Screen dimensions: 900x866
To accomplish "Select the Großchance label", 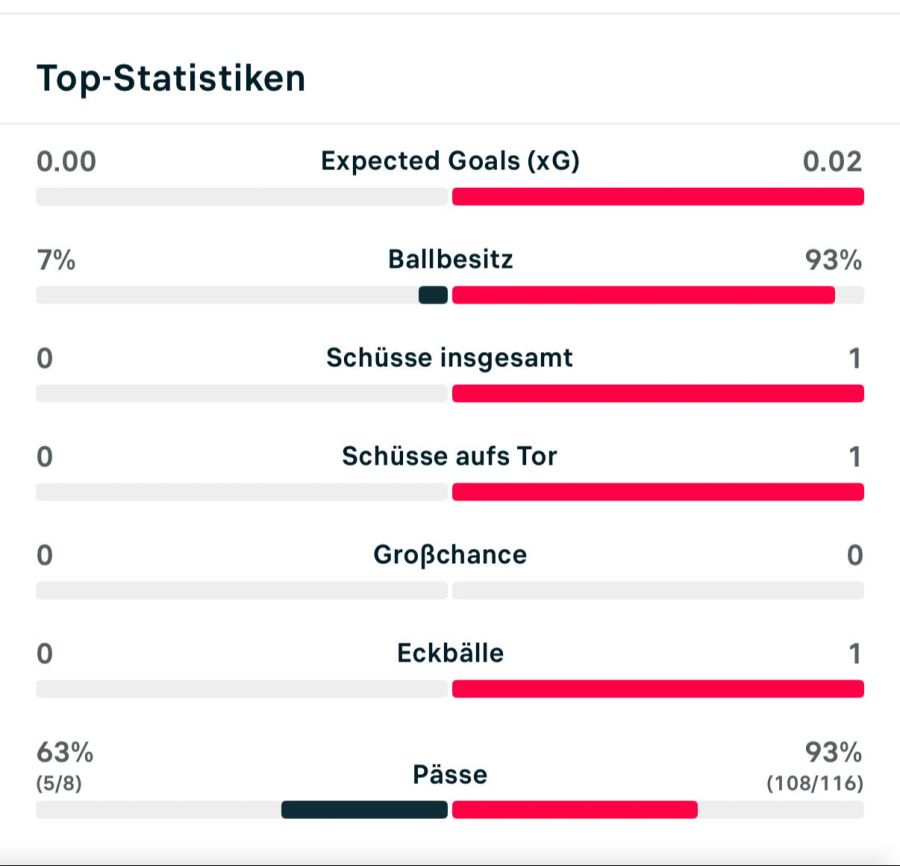I will coord(450,555).
